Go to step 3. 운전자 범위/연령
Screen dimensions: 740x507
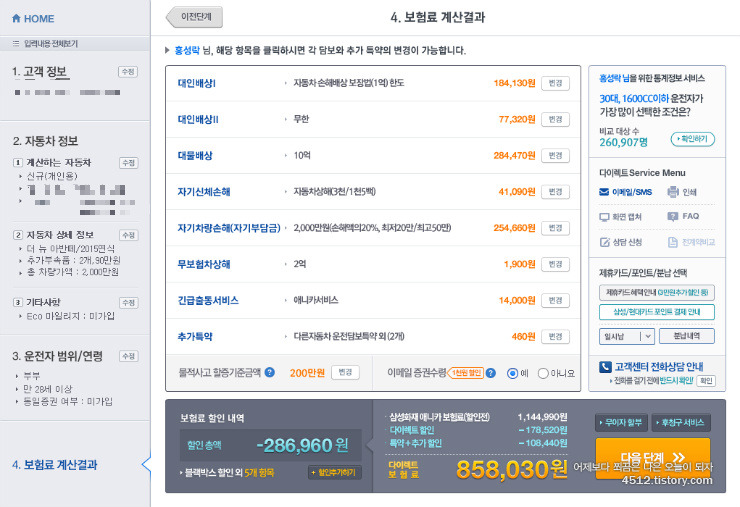pyautogui.click(x=58, y=355)
